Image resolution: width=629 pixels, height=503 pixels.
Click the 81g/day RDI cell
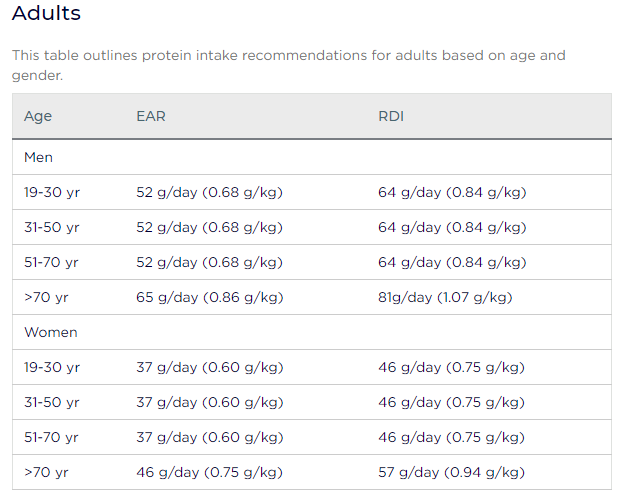click(445, 297)
